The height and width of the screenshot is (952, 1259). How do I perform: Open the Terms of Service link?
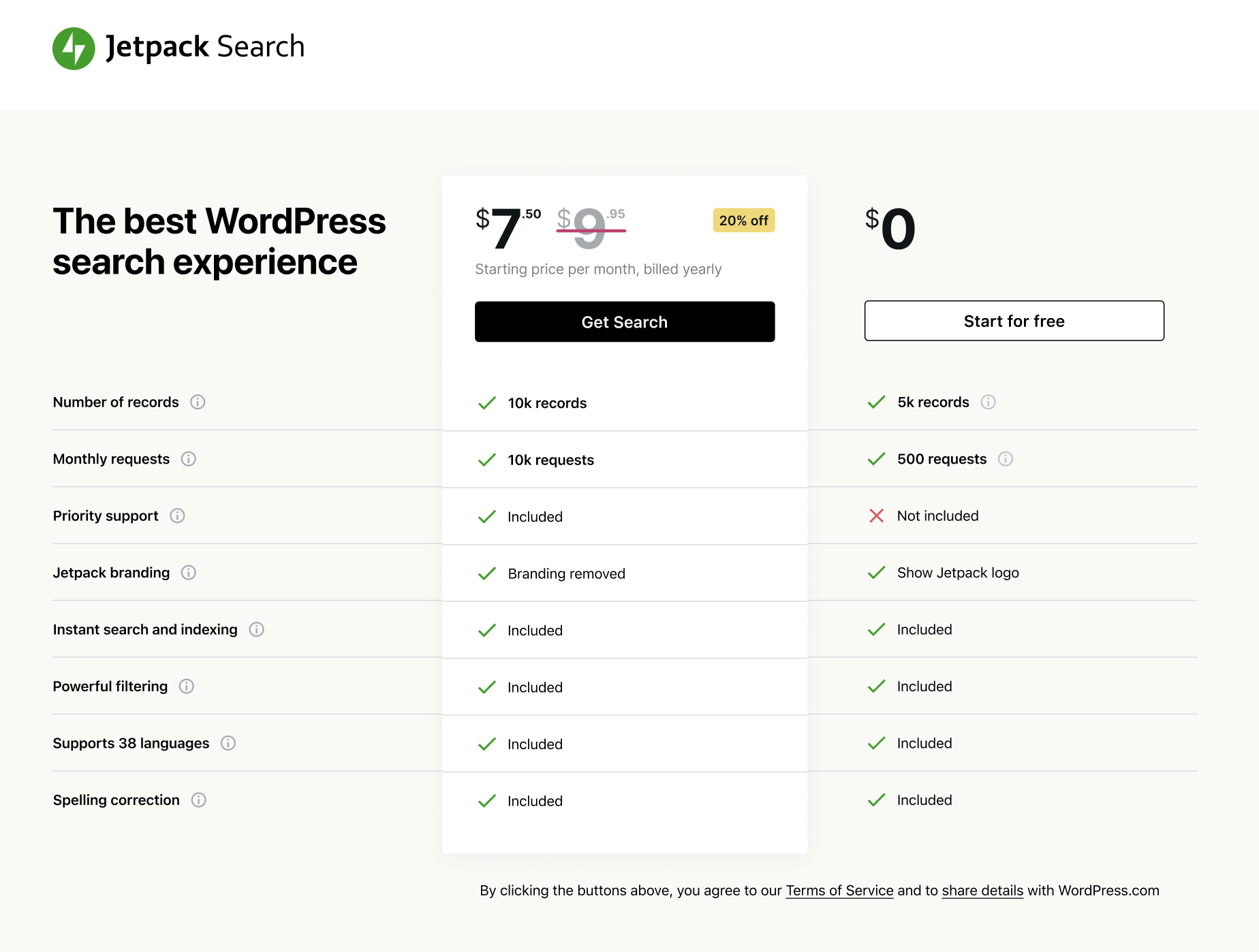(839, 891)
